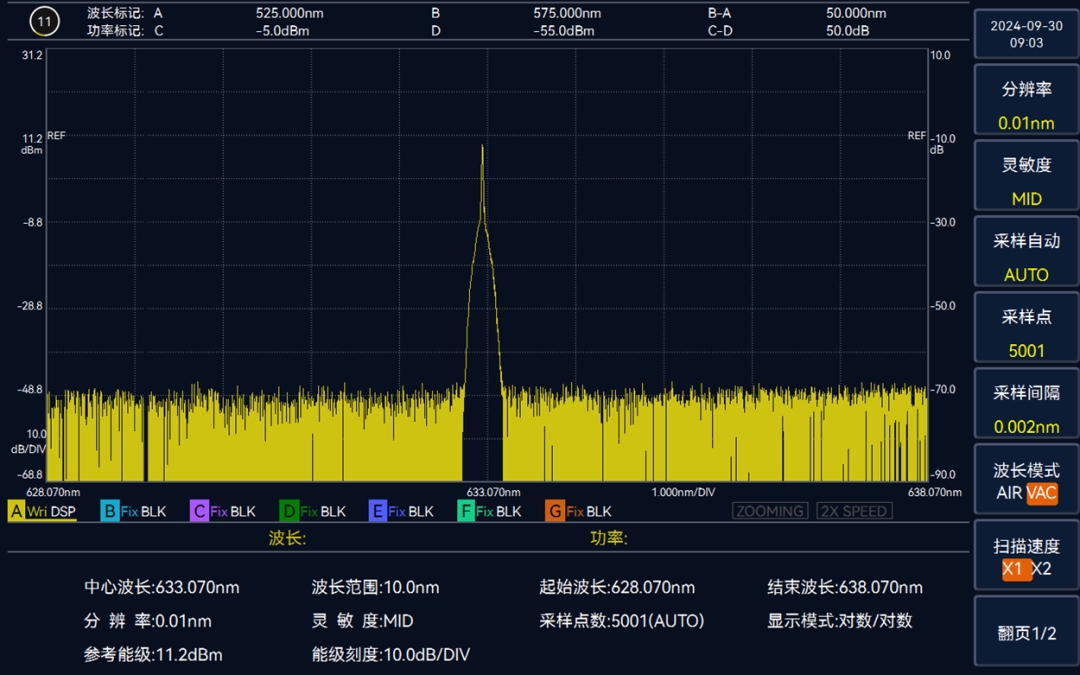Click the spectrum peak near 633.070nm
The width and height of the screenshot is (1080, 675).
pyautogui.click(x=482, y=148)
